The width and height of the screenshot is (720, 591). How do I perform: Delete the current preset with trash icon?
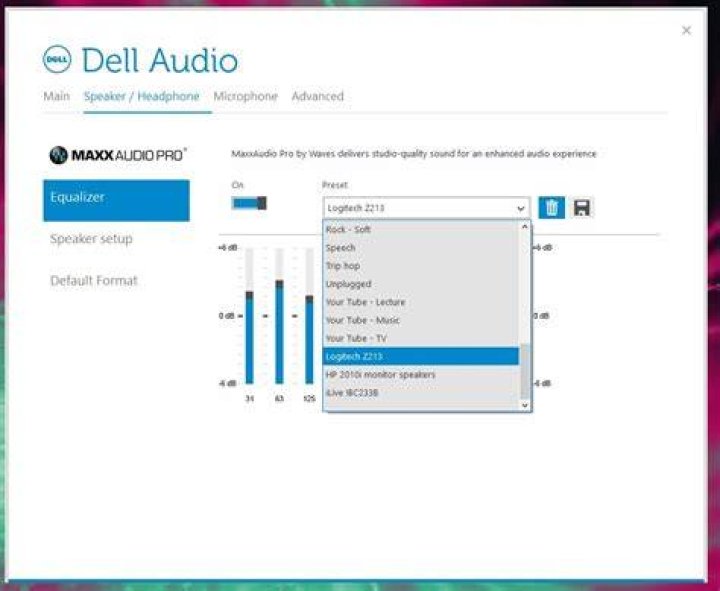(x=551, y=208)
